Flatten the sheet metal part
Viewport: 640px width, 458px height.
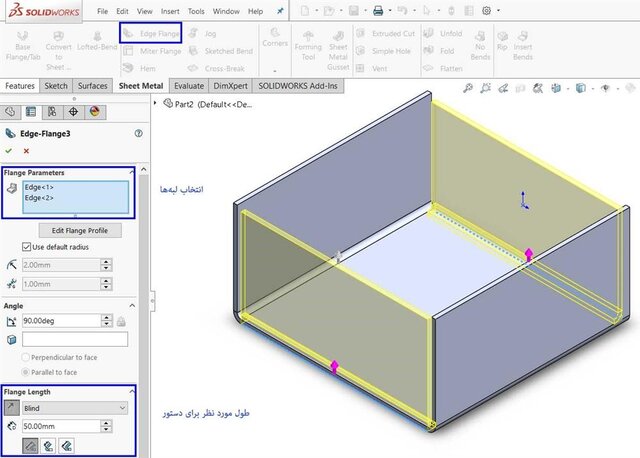[x=443, y=68]
